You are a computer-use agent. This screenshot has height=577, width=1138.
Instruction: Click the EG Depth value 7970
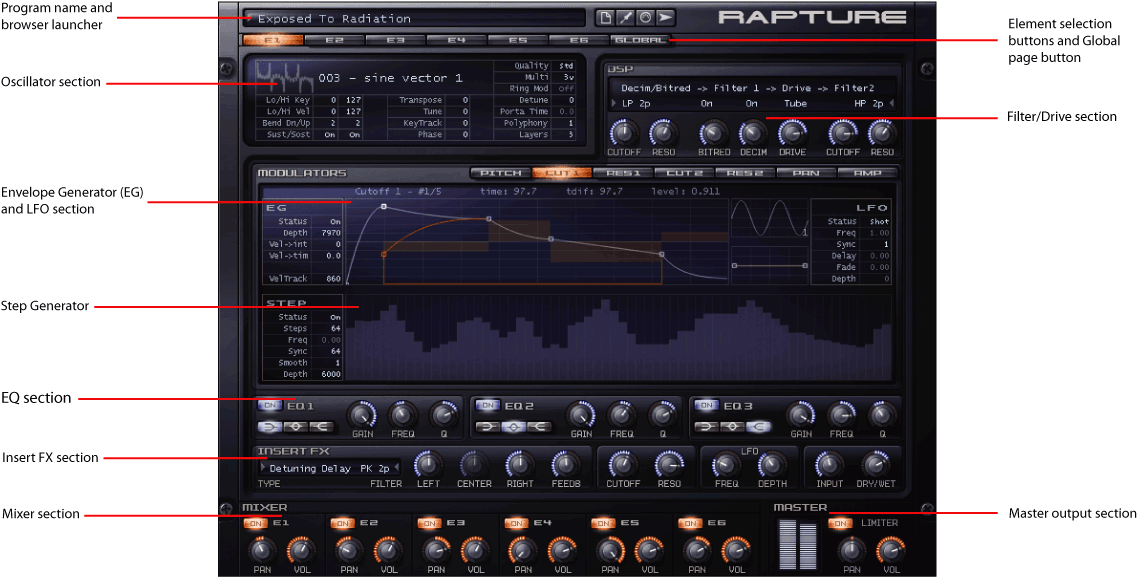(x=327, y=232)
